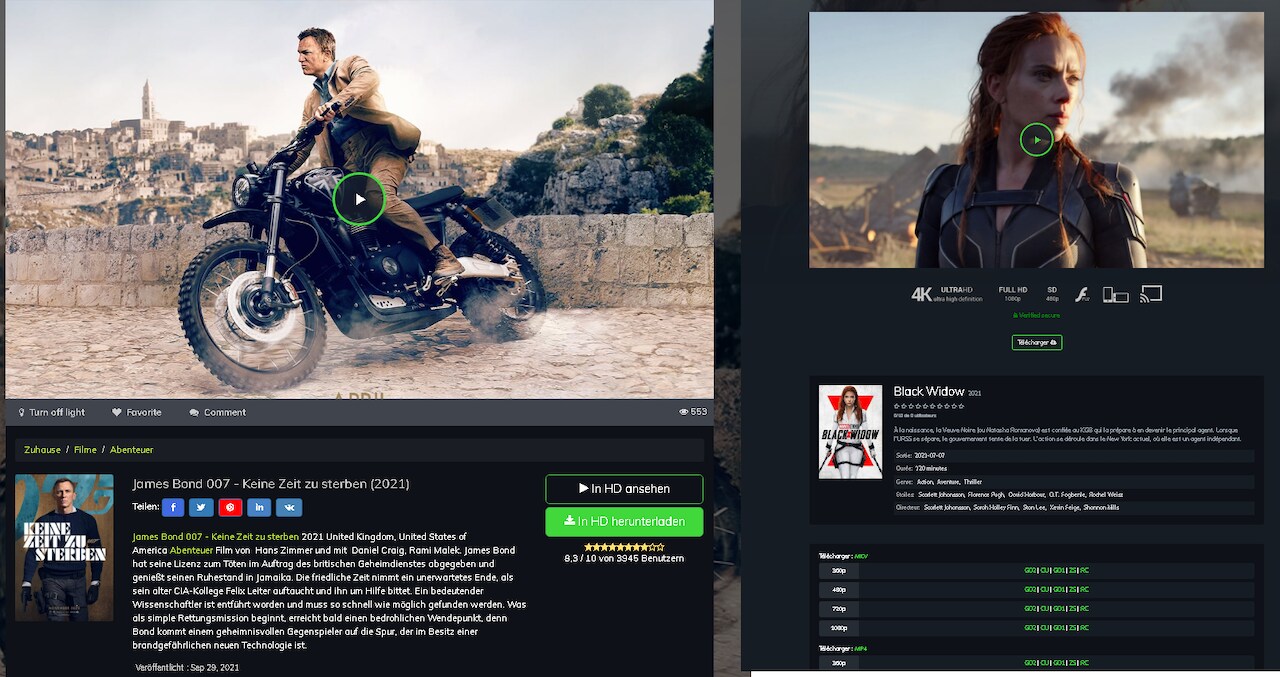Go to Zuhause breadcrumb
The image size is (1280, 677).
click(x=43, y=450)
